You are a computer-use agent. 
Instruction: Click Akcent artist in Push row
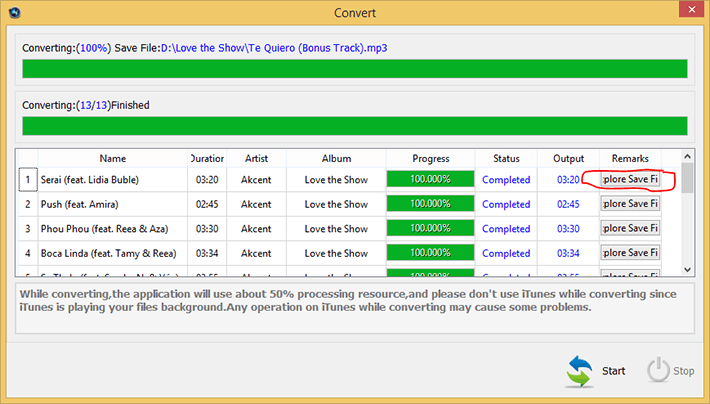256,204
